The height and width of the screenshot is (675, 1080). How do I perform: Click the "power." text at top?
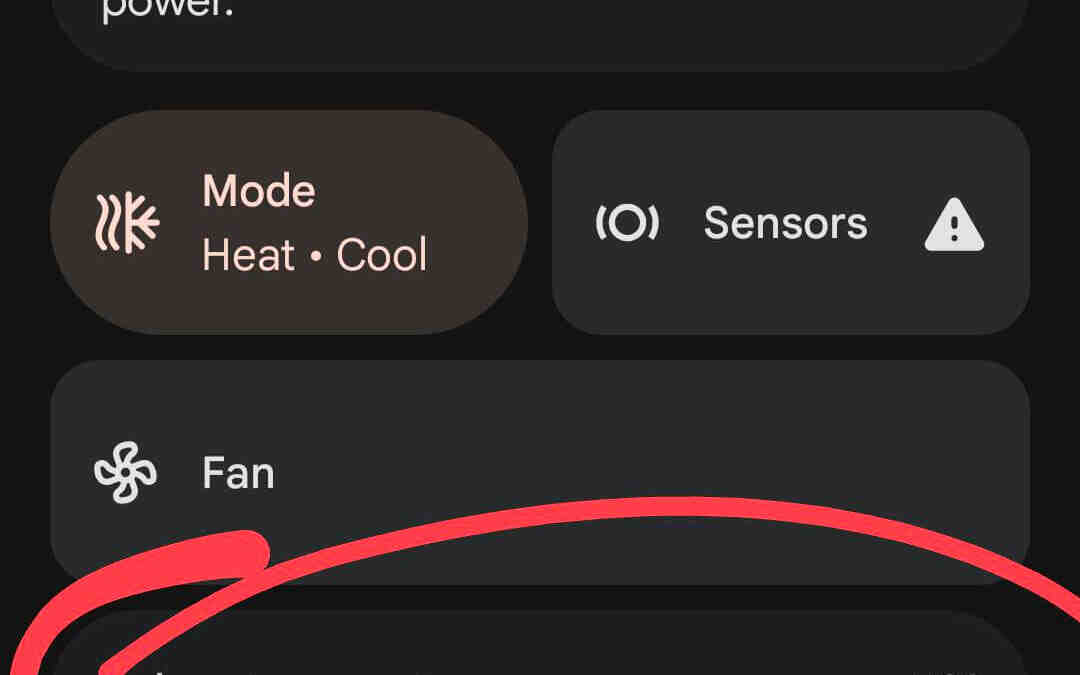point(167,12)
